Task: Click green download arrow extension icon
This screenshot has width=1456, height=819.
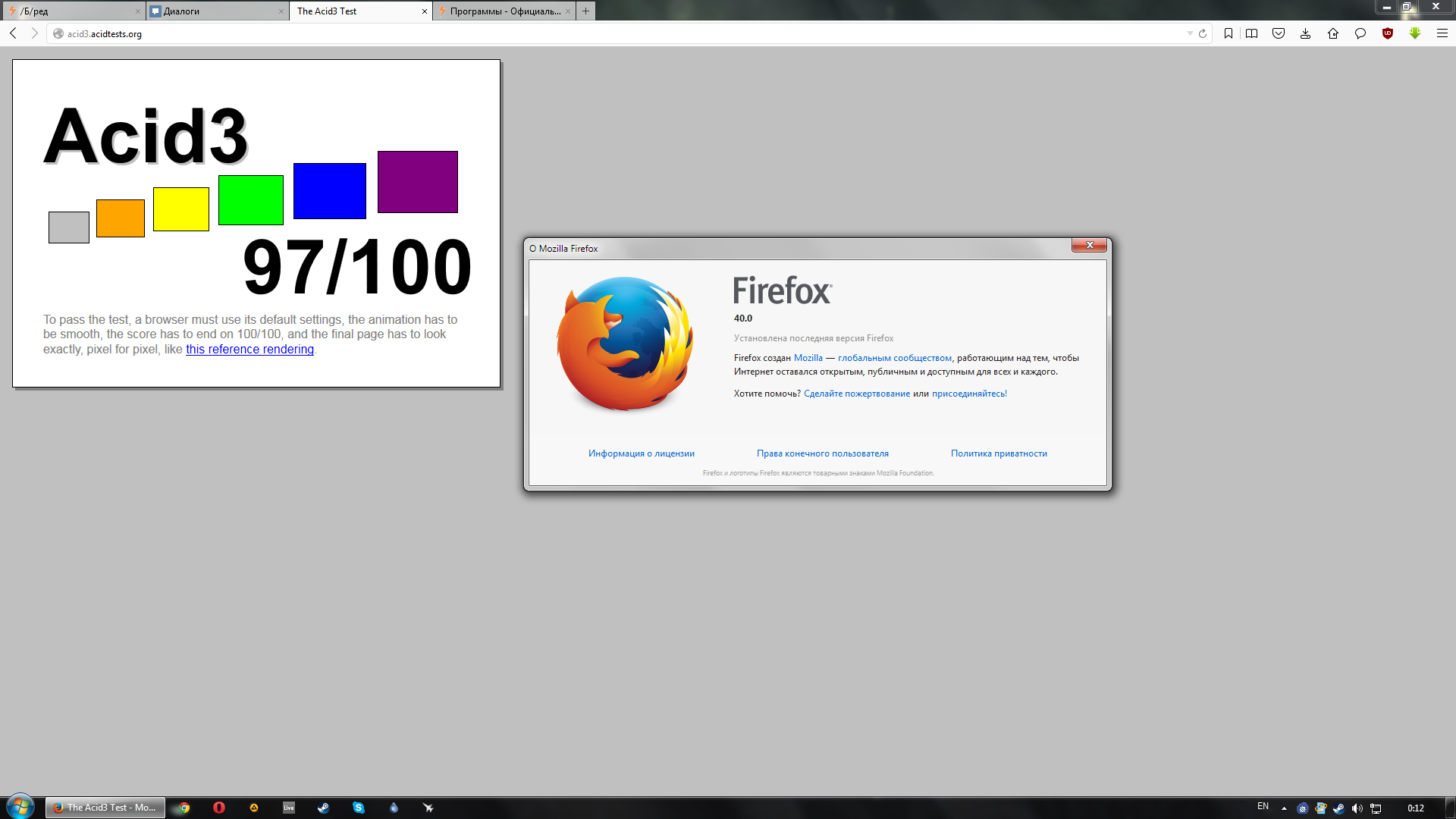Action: [x=1415, y=33]
